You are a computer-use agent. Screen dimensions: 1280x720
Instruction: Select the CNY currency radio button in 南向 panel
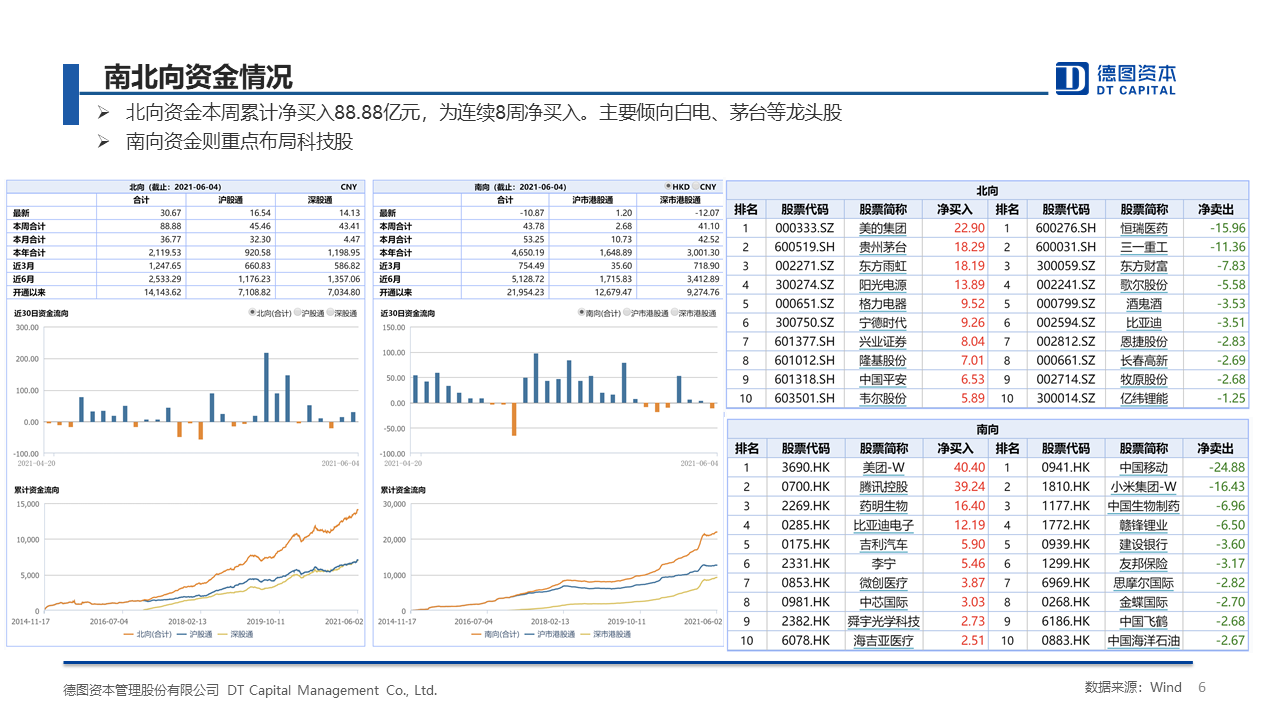(x=696, y=187)
